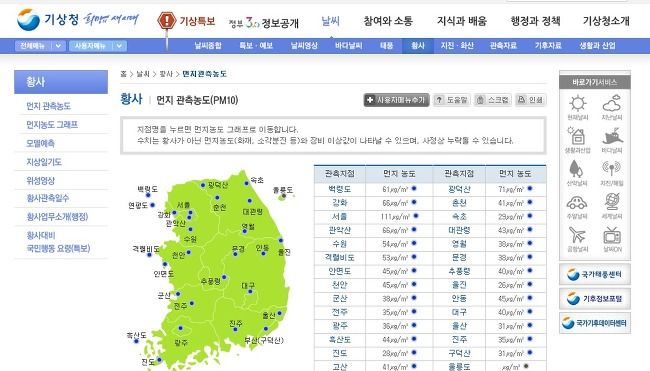Screen dimensions: 650x371
Task: Click 광덕산 station name in table
Action: coord(459,189)
